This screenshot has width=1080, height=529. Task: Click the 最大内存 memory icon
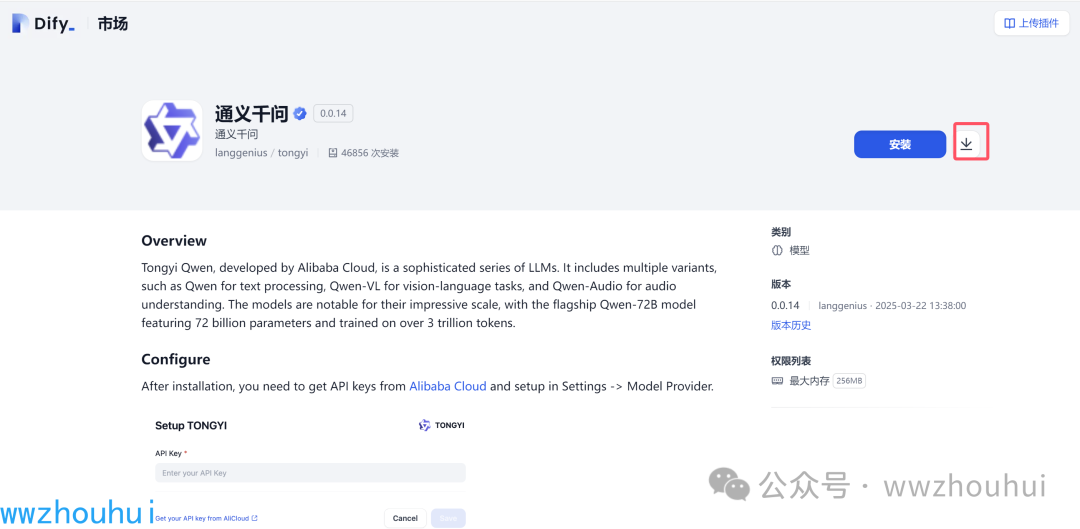777,381
